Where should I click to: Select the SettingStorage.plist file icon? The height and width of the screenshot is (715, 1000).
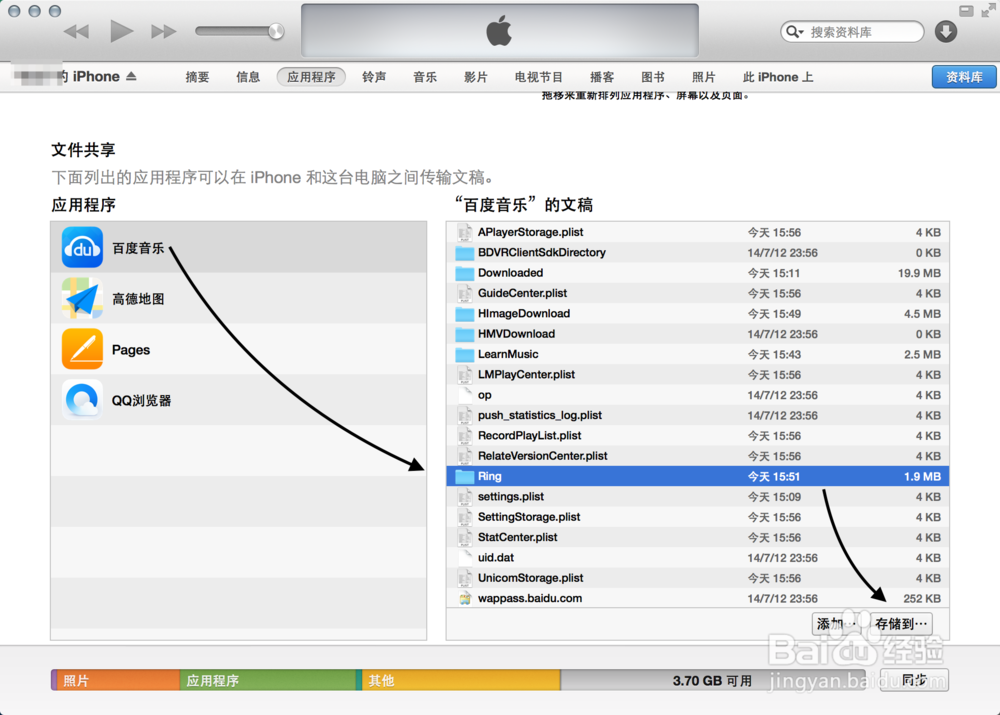[465, 517]
